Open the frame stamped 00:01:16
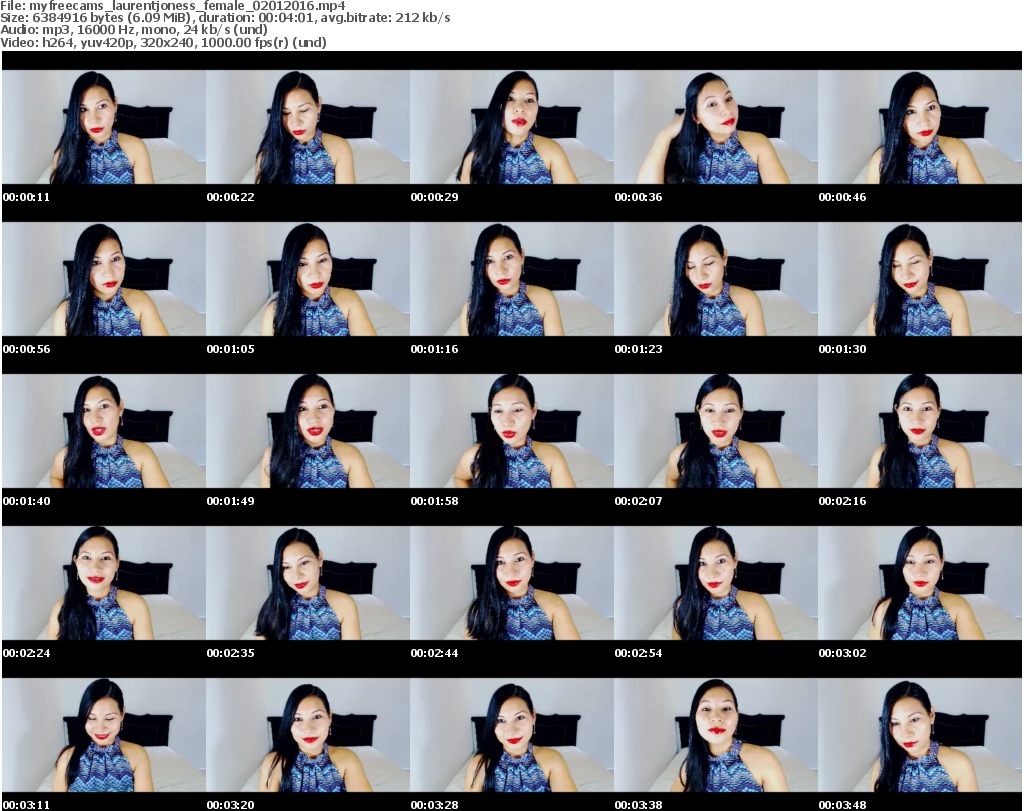 point(512,279)
